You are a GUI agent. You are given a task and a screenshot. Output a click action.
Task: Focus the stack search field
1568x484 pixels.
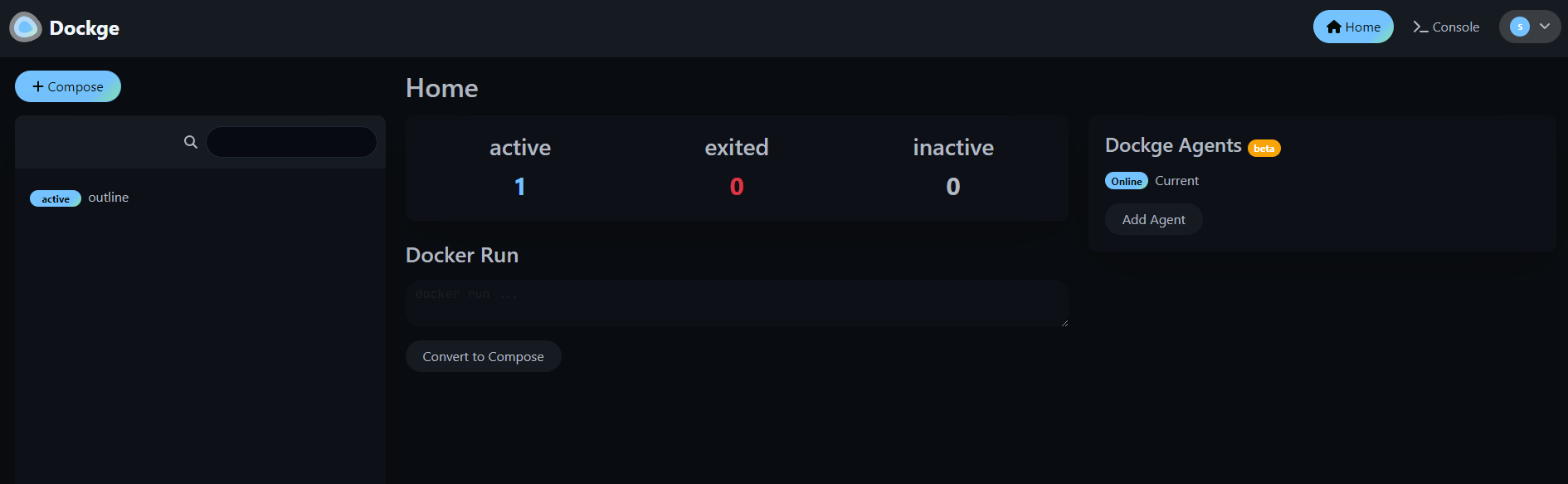291,142
